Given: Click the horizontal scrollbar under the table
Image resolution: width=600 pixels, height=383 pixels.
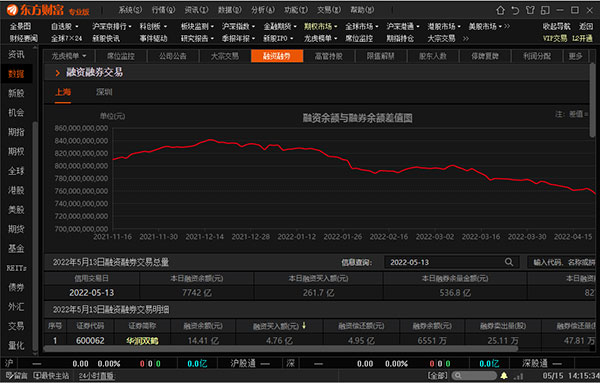Looking at the screenshot, I should (x=281, y=349).
